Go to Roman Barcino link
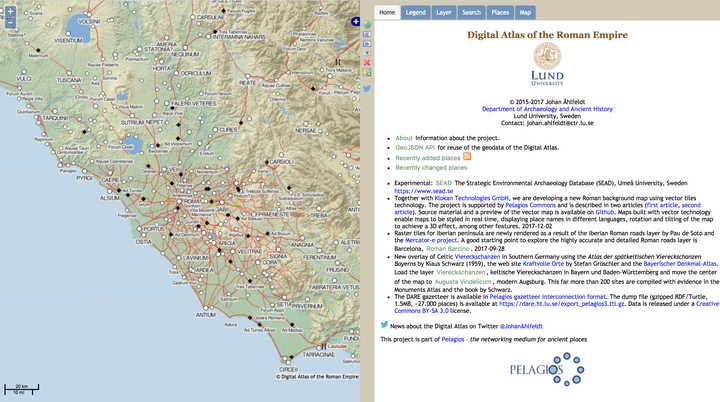Screen dimensions: 720x402 [448, 249]
